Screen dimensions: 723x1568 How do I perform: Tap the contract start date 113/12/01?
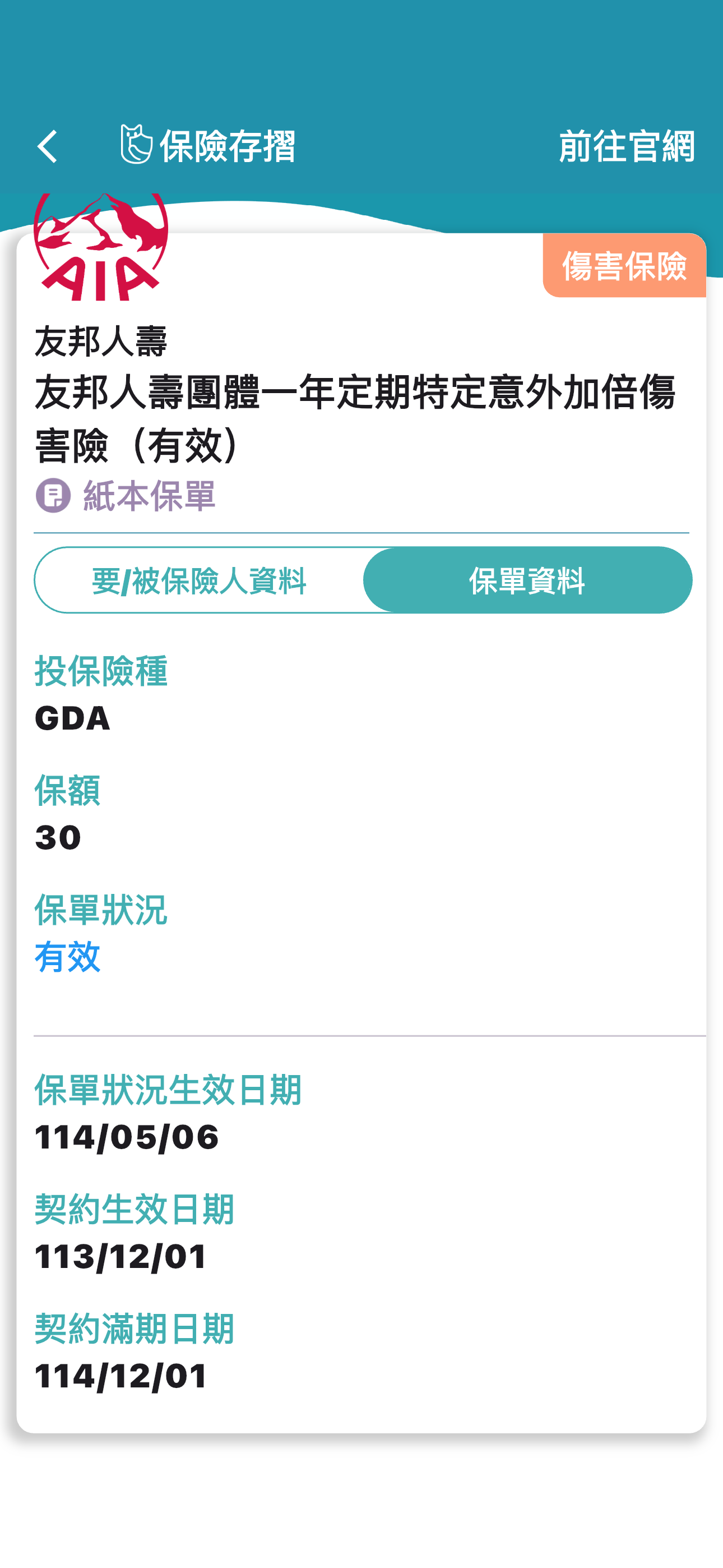click(x=121, y=1256)
